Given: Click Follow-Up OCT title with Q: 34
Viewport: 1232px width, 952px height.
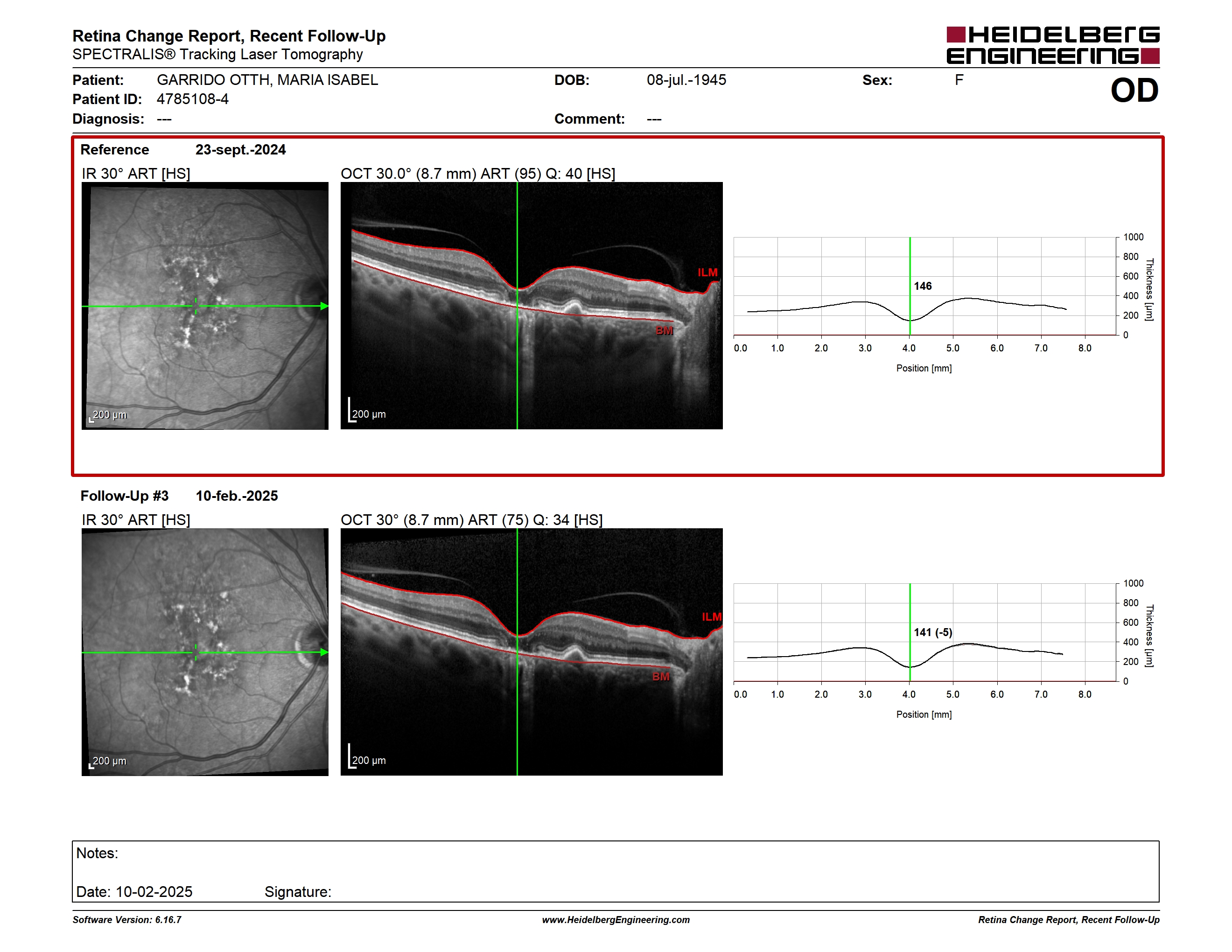Looking at the screenshot, I should (472, 520).
